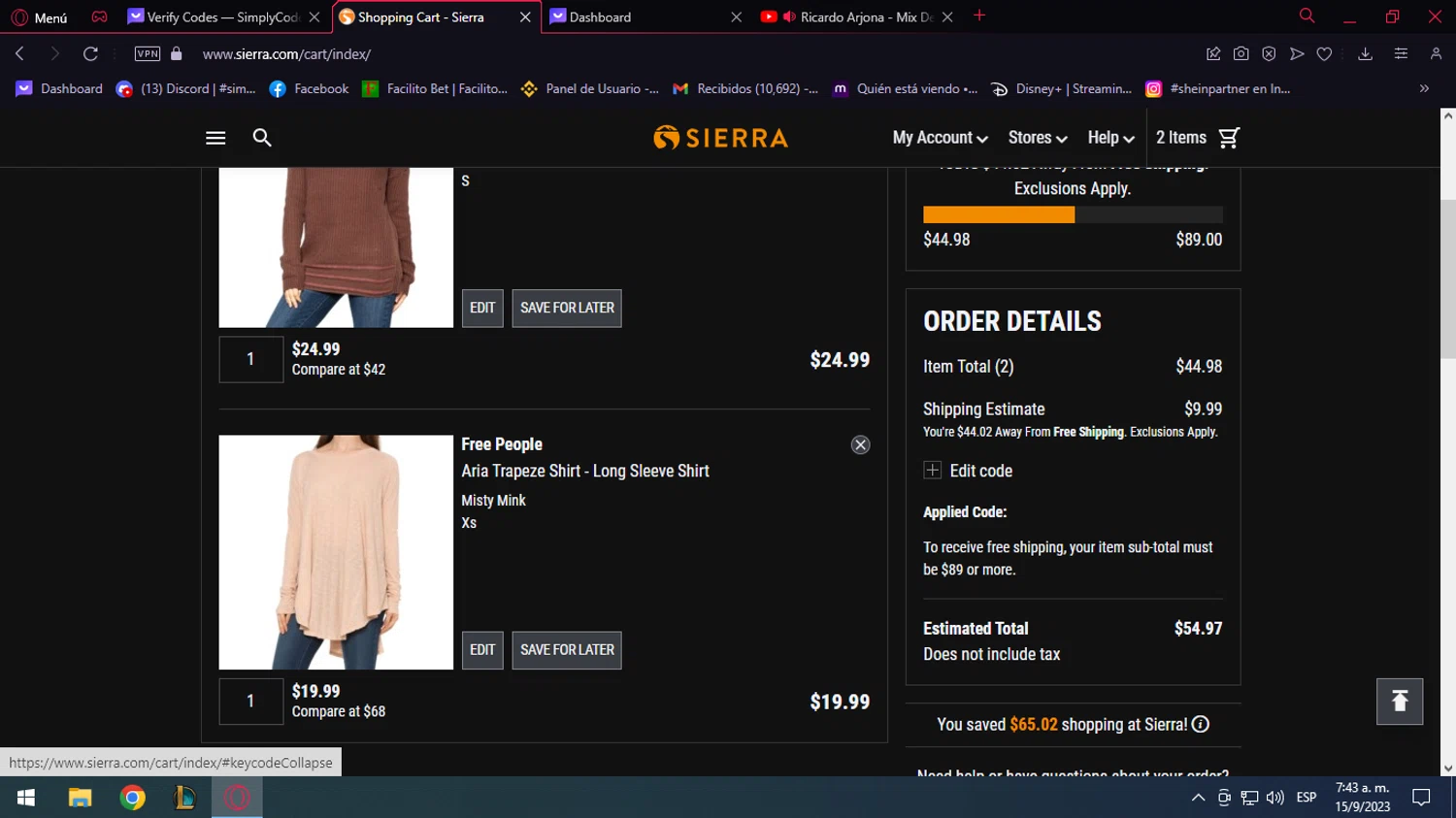This screenshot has width=1456, height=818.
Task: Open Facebook bookmark
Action: [x=309, y=88]
